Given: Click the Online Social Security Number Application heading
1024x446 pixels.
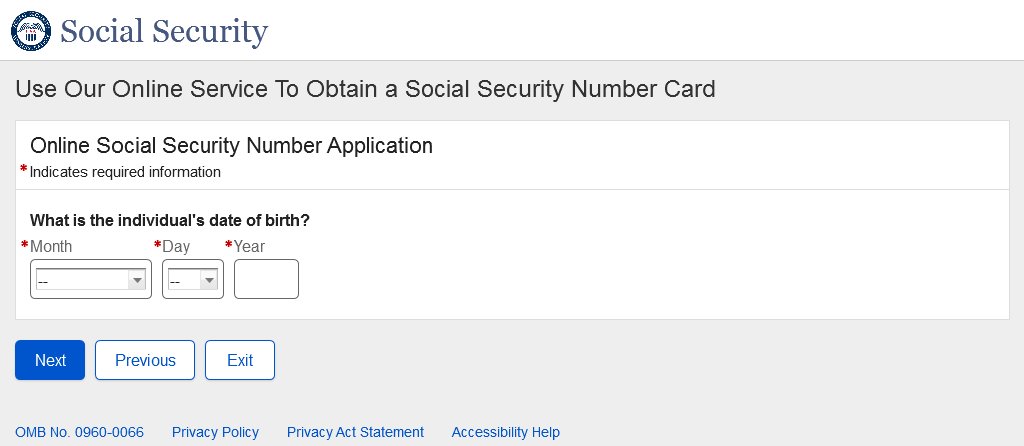Looking at the screenshot, I should click(231, 145).
